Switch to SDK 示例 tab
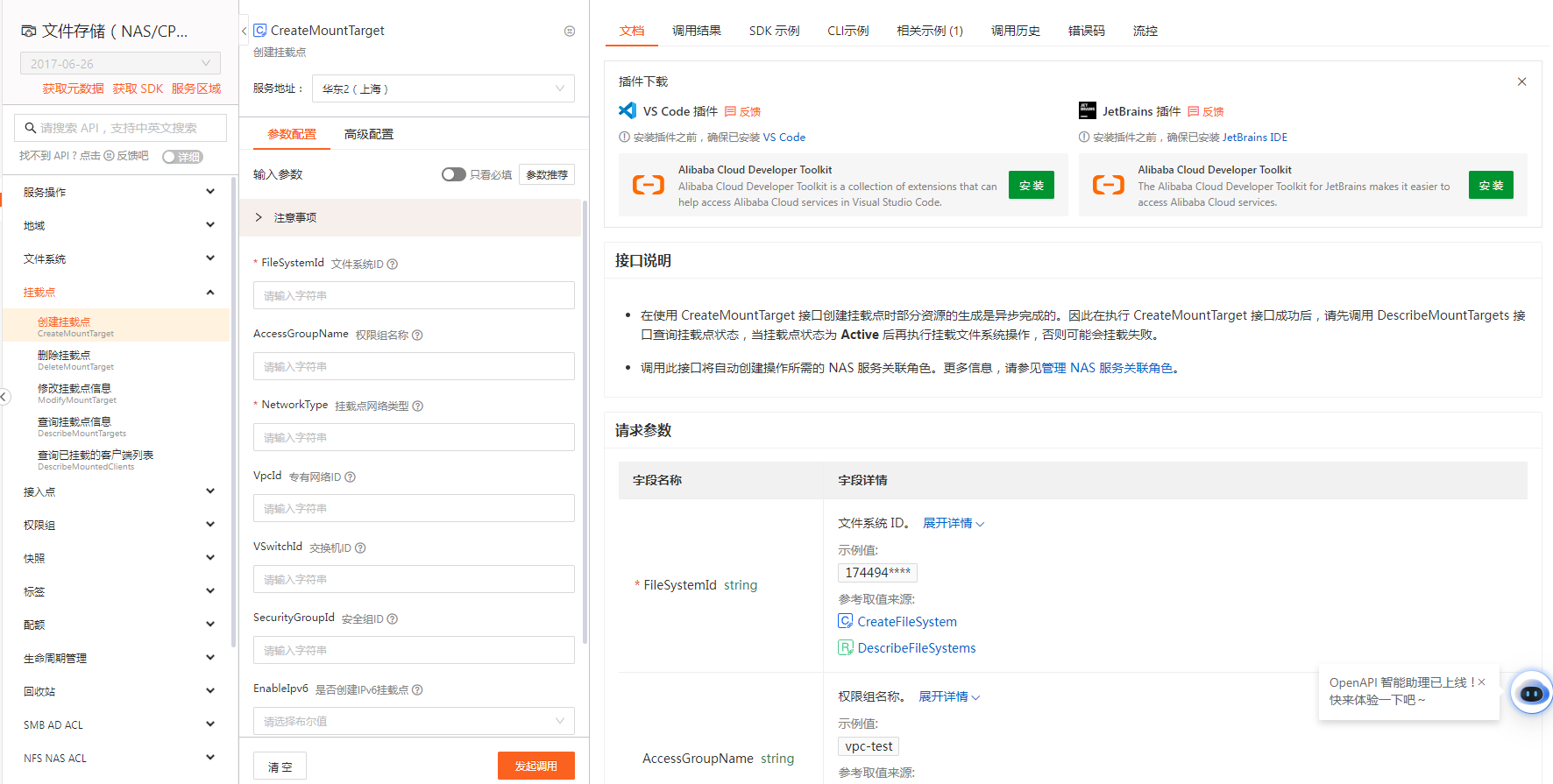 [774, 31]
